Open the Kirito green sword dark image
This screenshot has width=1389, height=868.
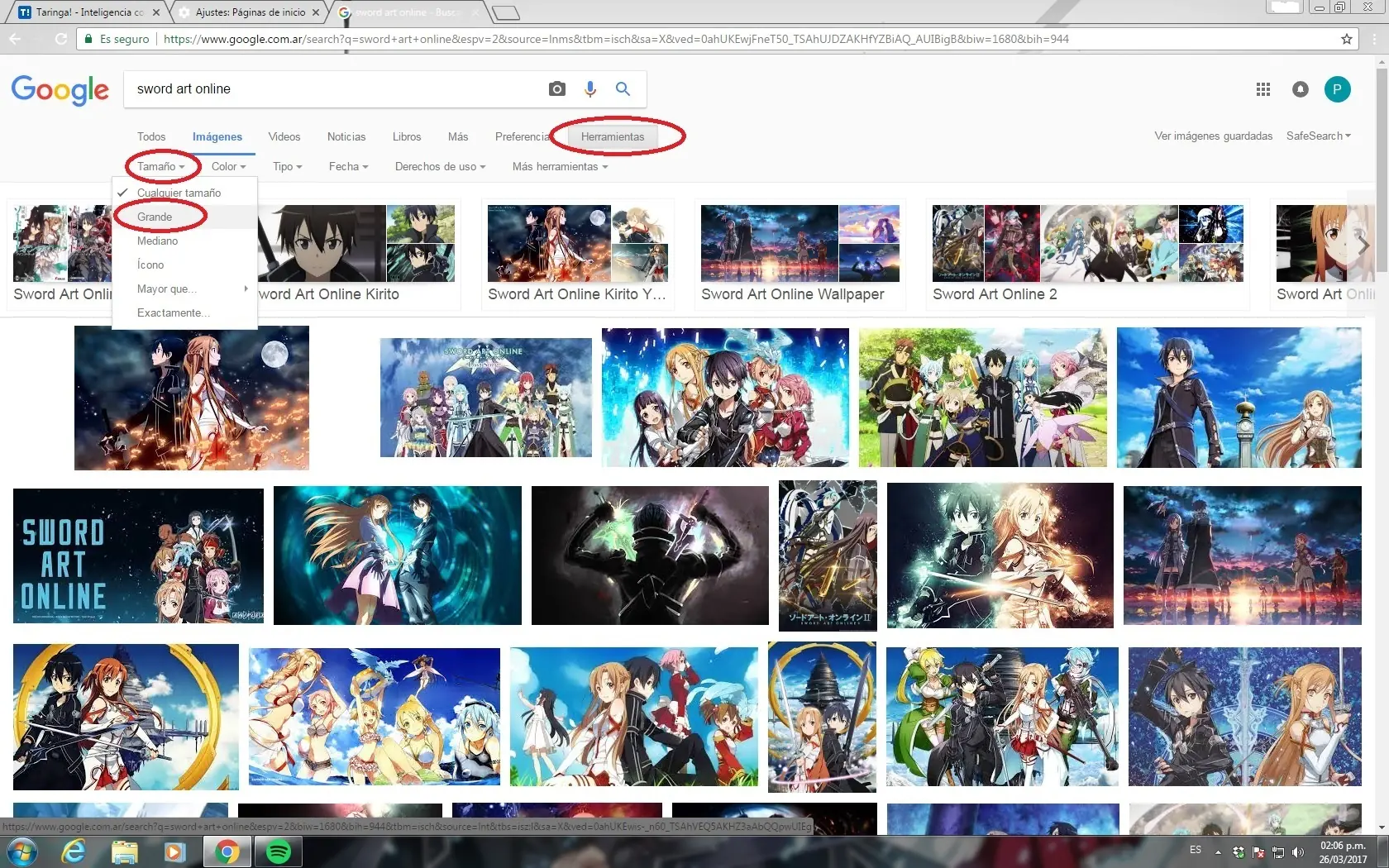coord(650,556)
